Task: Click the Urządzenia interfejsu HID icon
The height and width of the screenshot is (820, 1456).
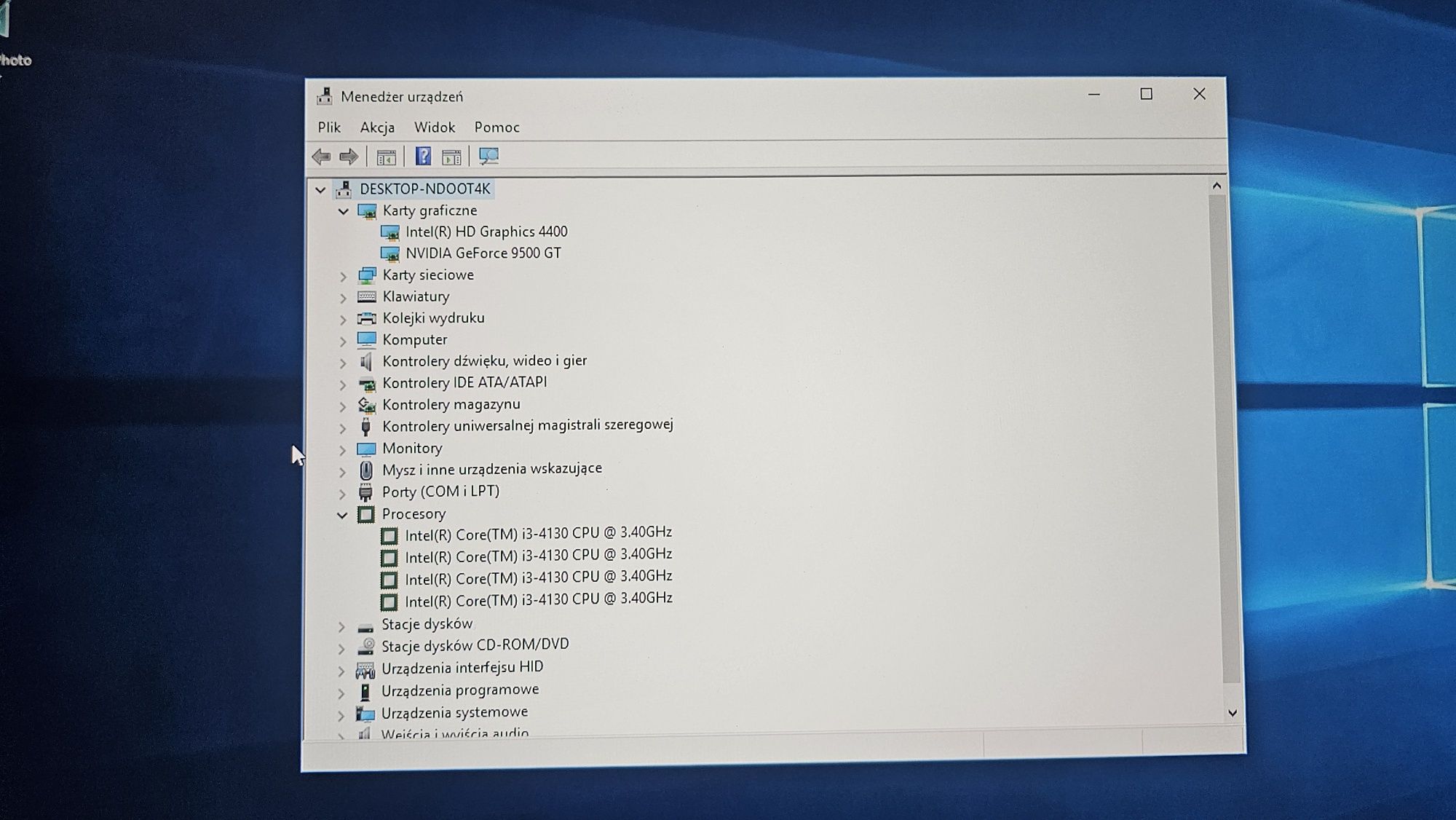Action: 365,669
